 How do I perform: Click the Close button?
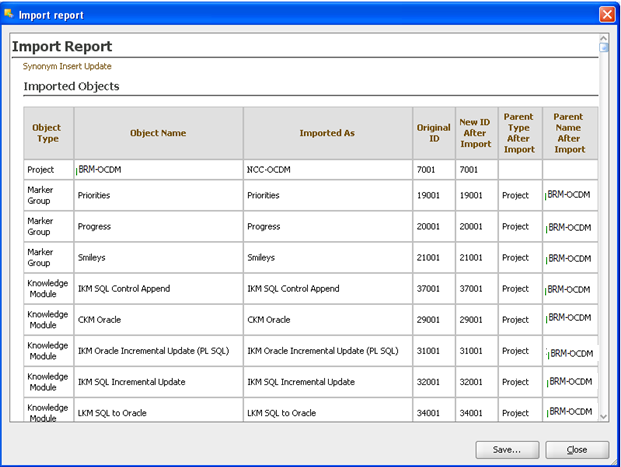tap(577, 450)
